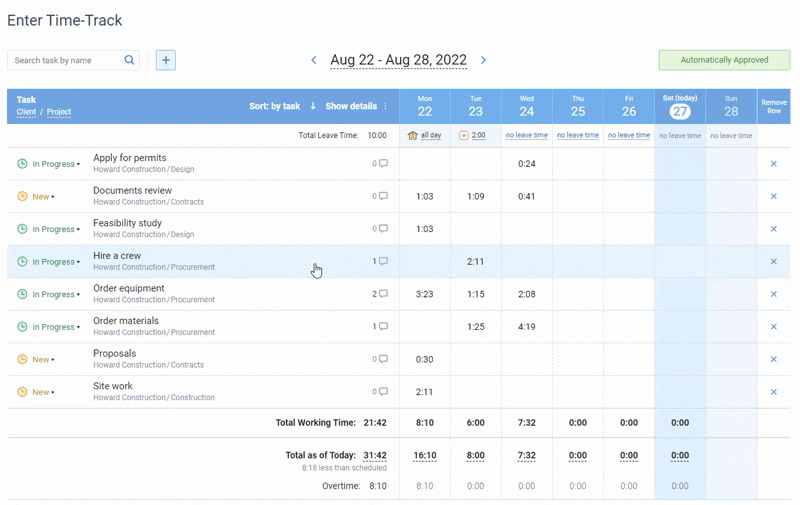Click the Automatically Approved button
This screenshot has width=800, height=505.
click(724, 60)
